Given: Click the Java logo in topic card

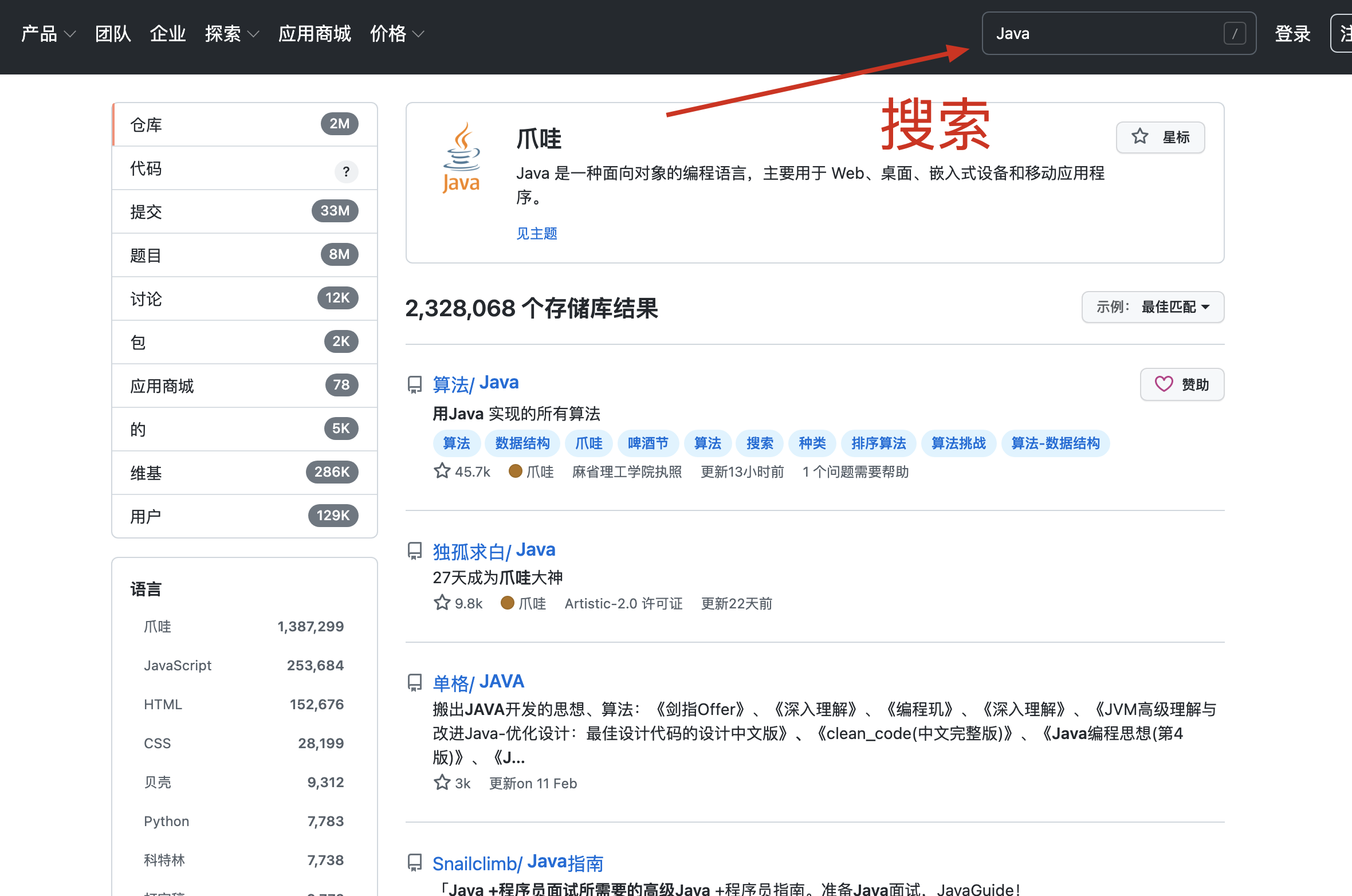Looking at the screenshot, I should (461, 159).
